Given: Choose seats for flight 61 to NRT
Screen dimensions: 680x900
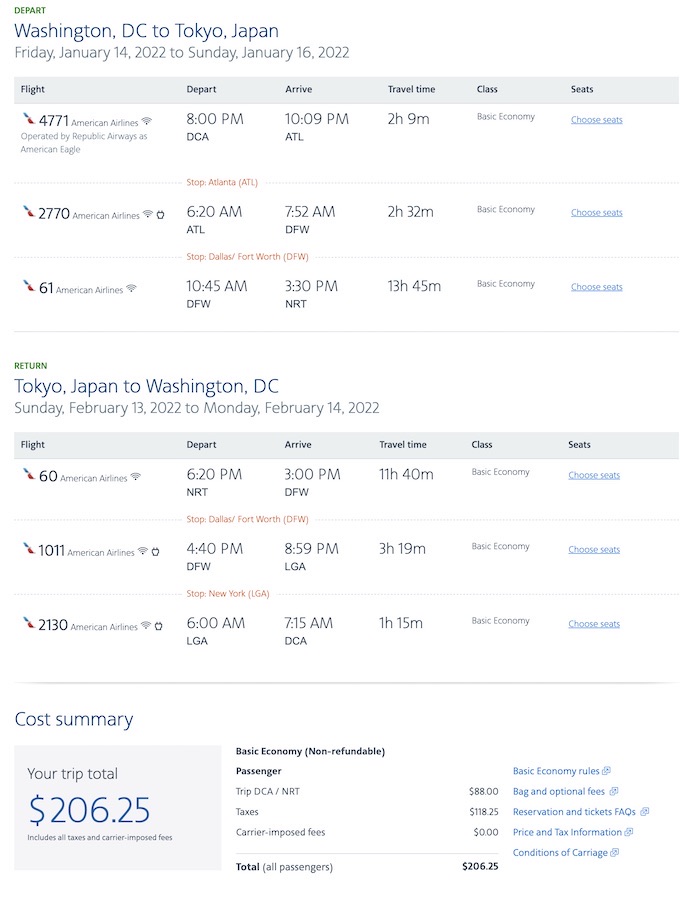Looking at the screenshot, I should click(597, 287).
